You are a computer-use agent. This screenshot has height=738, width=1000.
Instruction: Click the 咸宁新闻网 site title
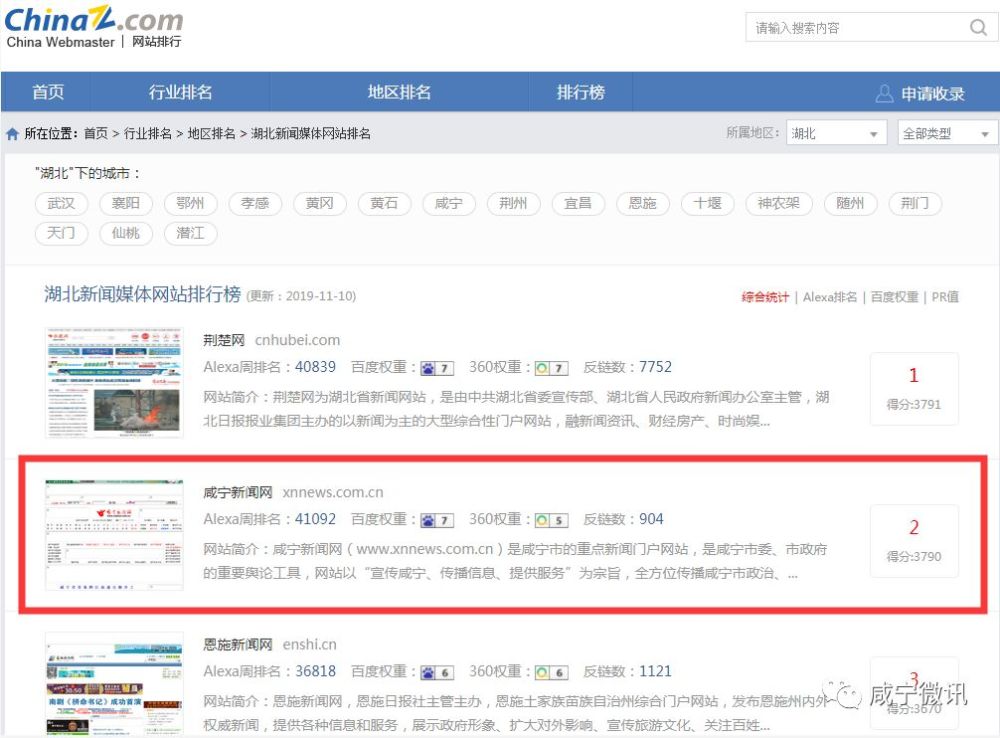[238, 492]
